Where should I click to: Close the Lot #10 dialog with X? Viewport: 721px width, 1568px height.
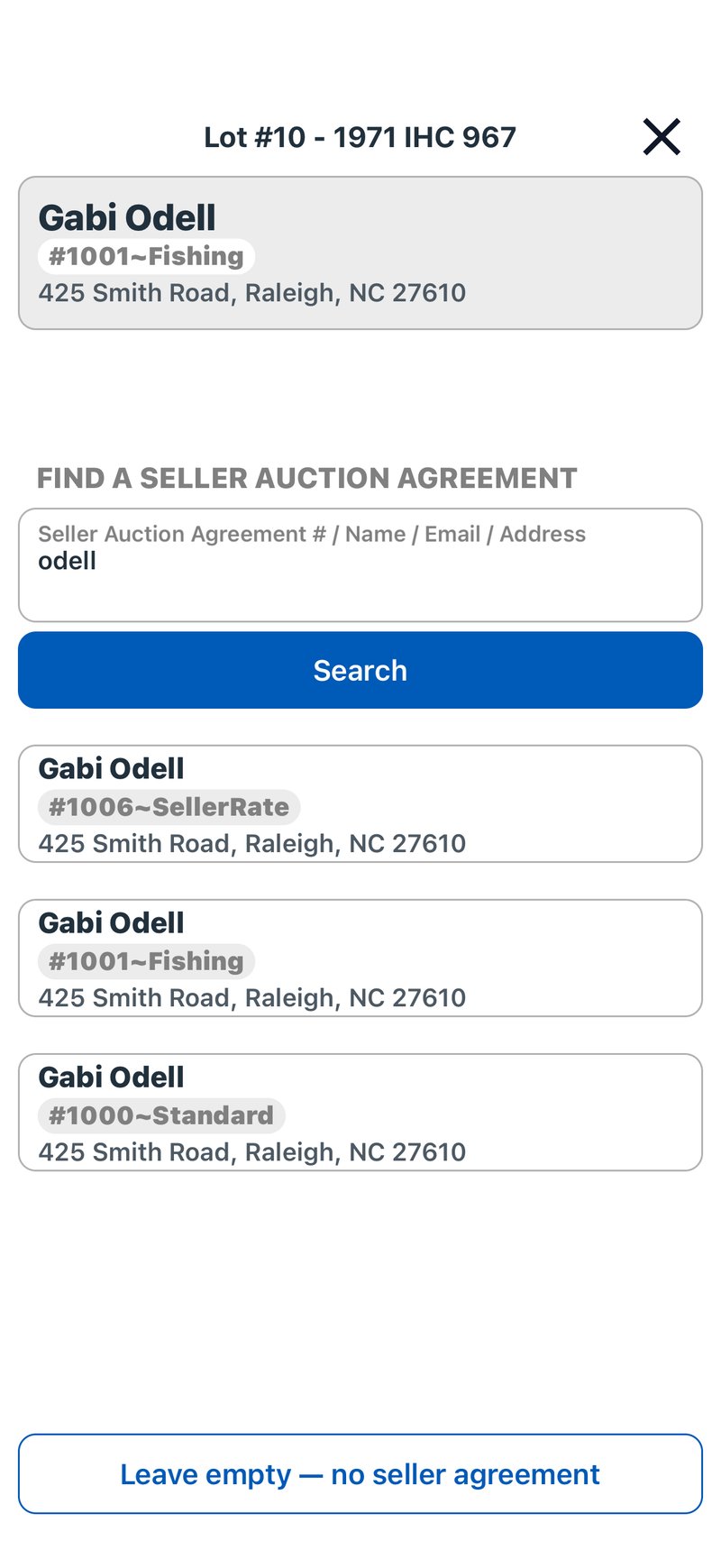coord(662,137)
